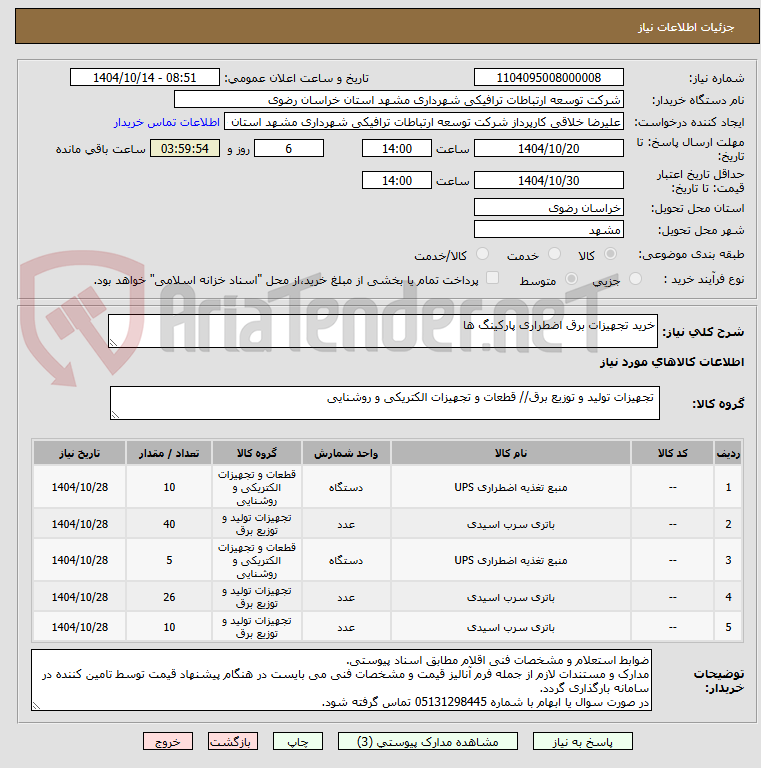Click the خروج exit button
Screen dimensions: 761x768
point(168,742)
